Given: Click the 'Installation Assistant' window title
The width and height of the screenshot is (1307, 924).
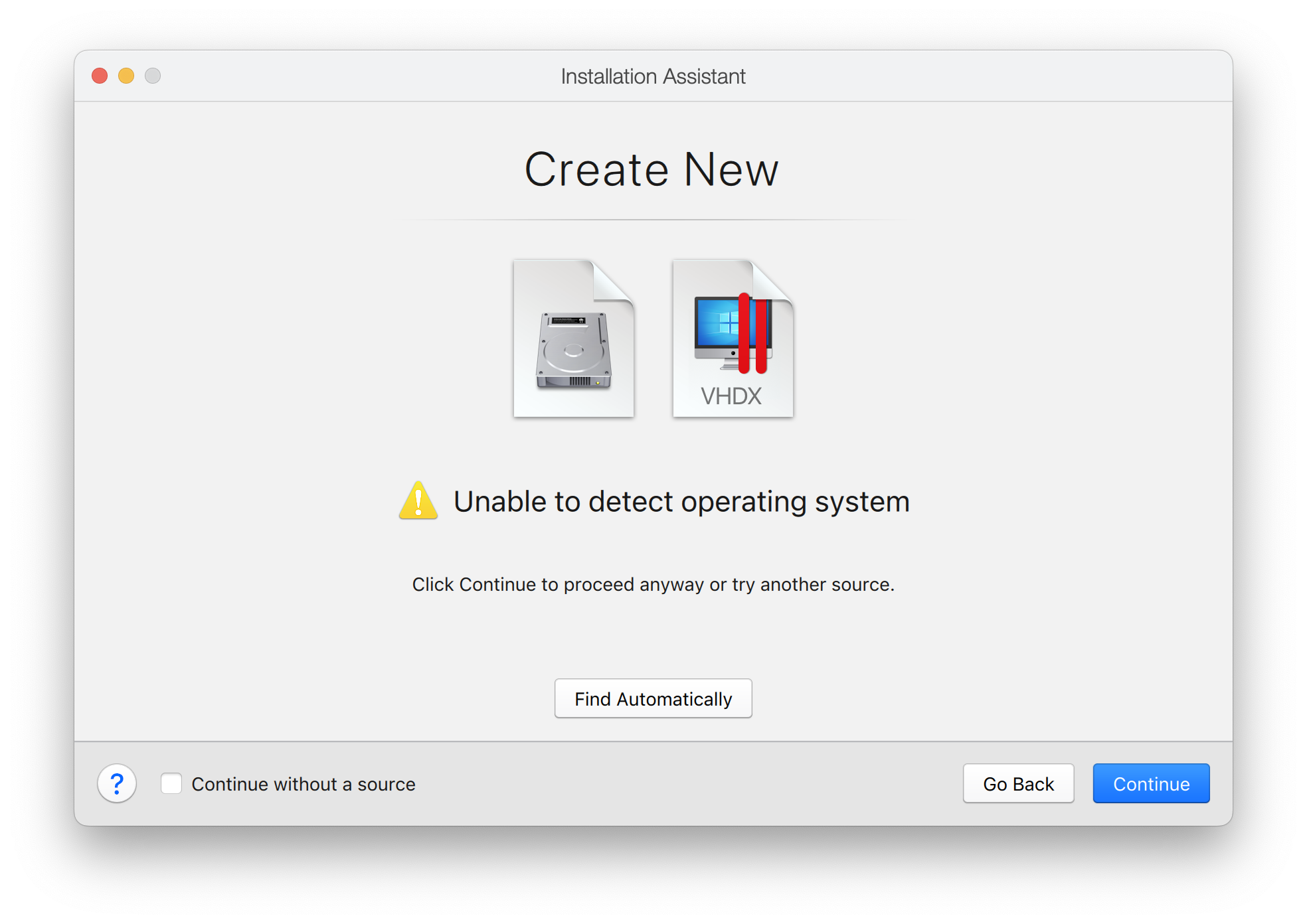Looking at the screenshot, I should point(653,76).
